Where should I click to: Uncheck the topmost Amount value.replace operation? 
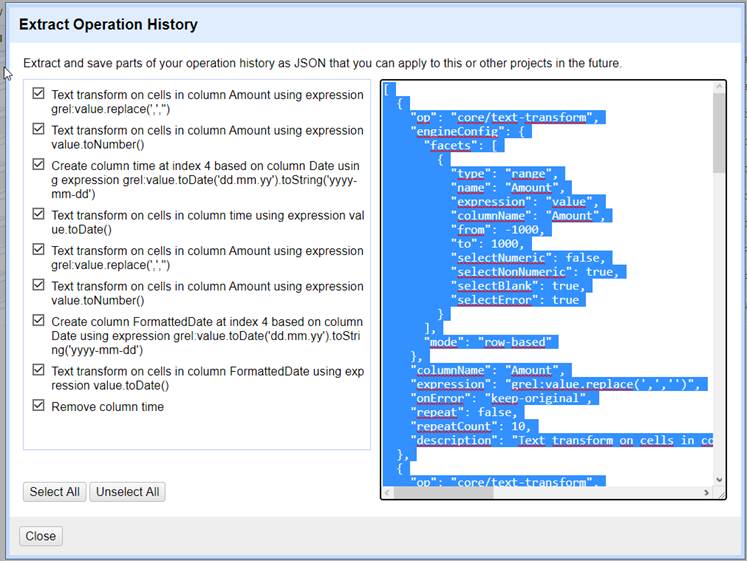[x=39, y=94]
